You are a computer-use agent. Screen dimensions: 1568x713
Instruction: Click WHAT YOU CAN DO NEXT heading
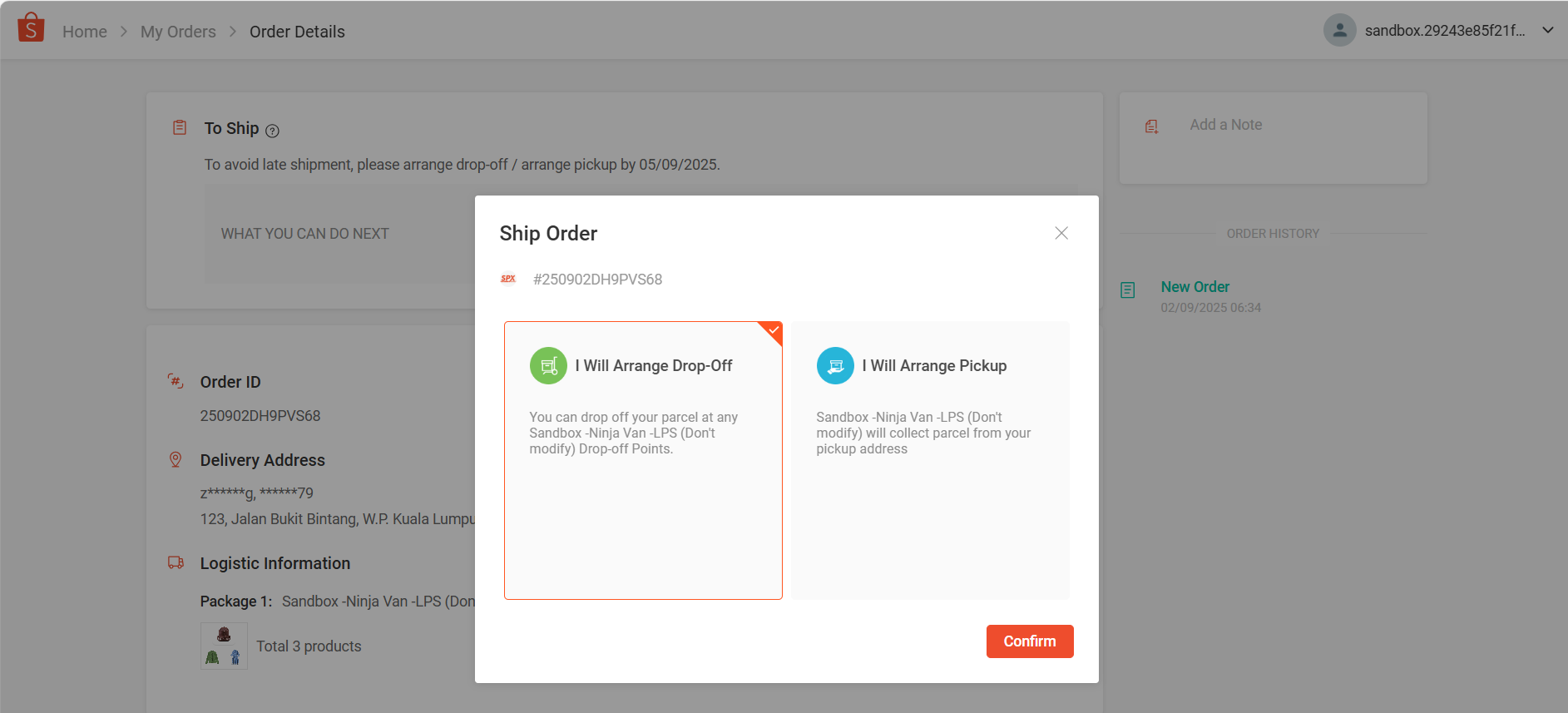pyautogui.click(x=305, y=234)
